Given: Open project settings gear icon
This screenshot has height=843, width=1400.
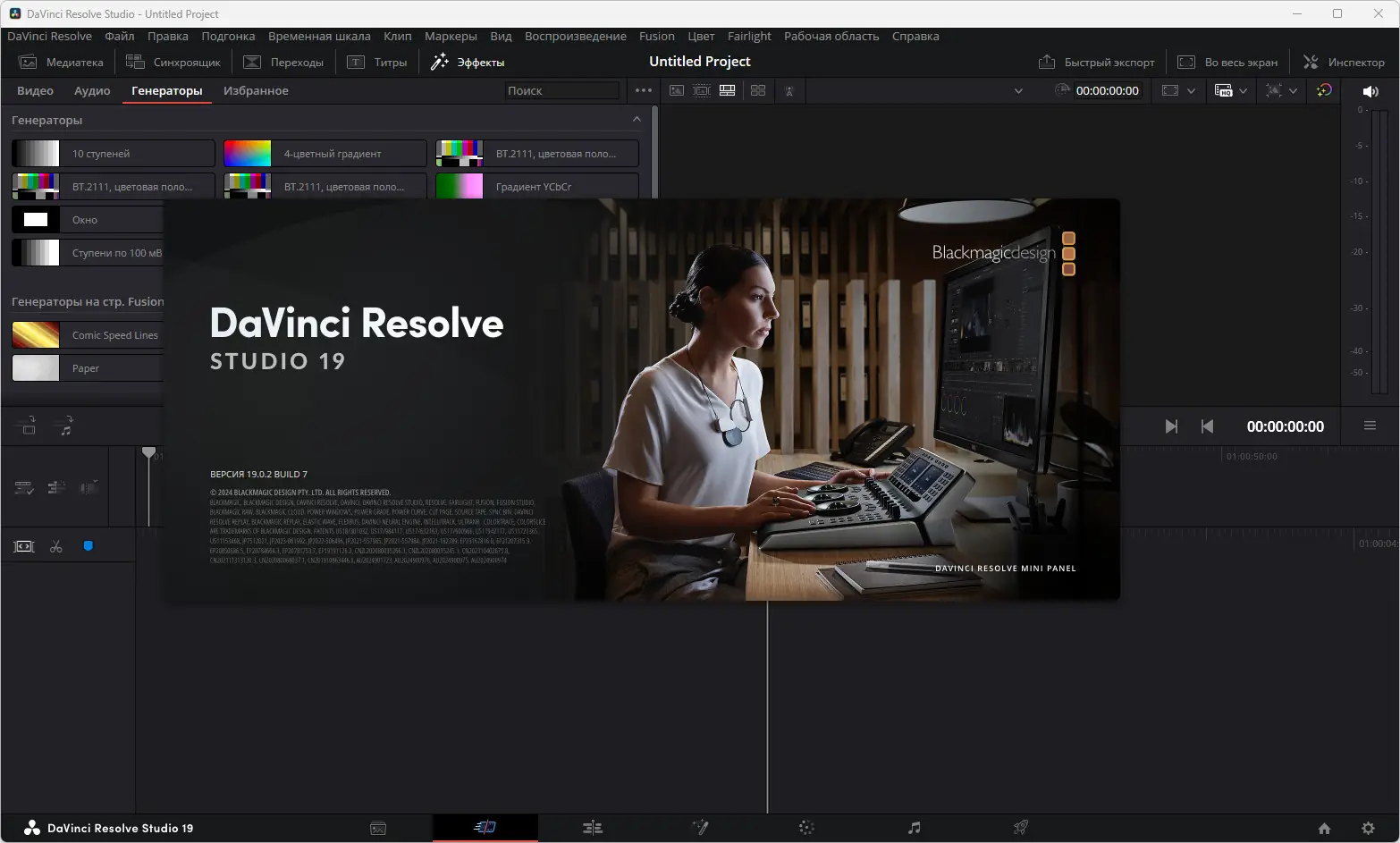Looking at the screenshot, I should pos(1367,828).
